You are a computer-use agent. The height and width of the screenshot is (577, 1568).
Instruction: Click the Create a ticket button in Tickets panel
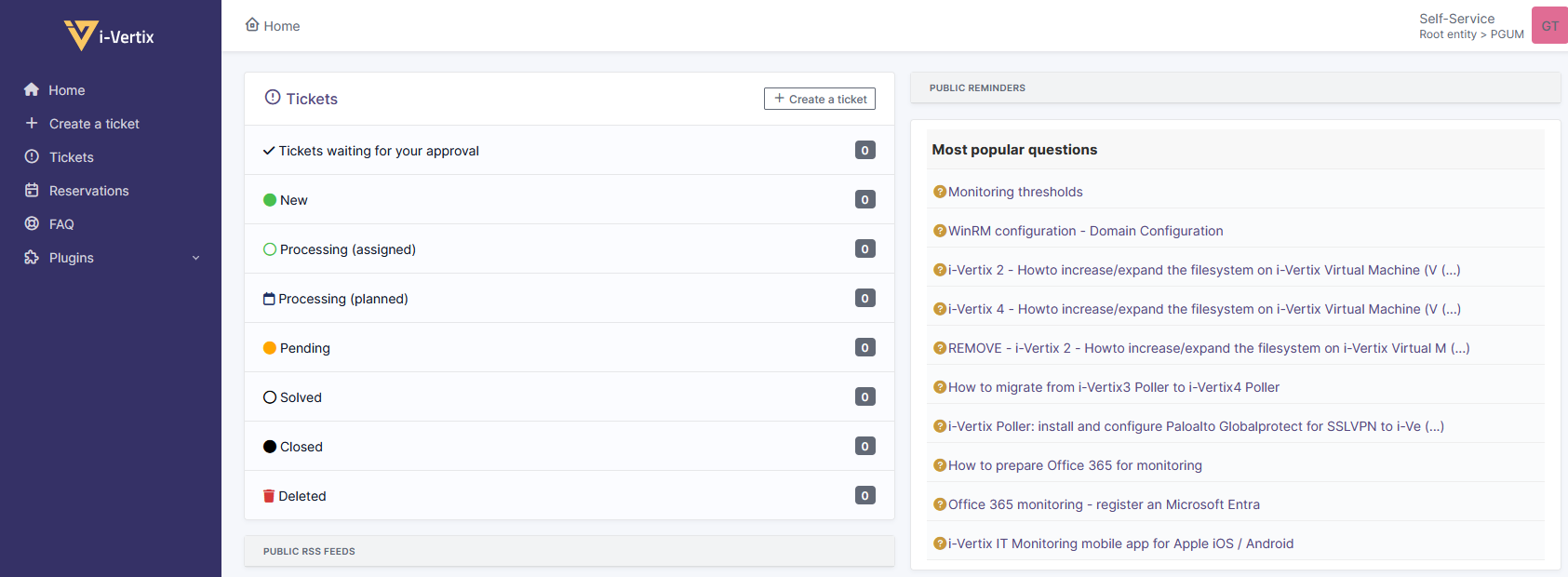[820, 99]
